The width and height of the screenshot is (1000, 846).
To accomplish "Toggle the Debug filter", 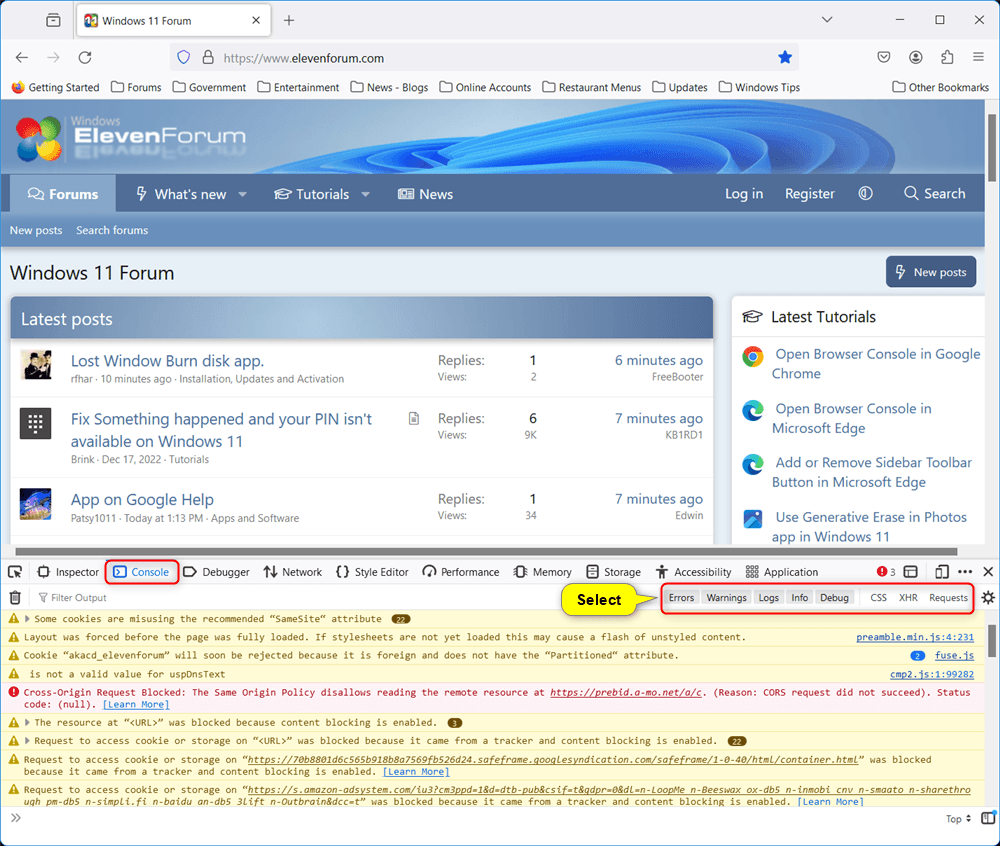I will click(834, 597).
